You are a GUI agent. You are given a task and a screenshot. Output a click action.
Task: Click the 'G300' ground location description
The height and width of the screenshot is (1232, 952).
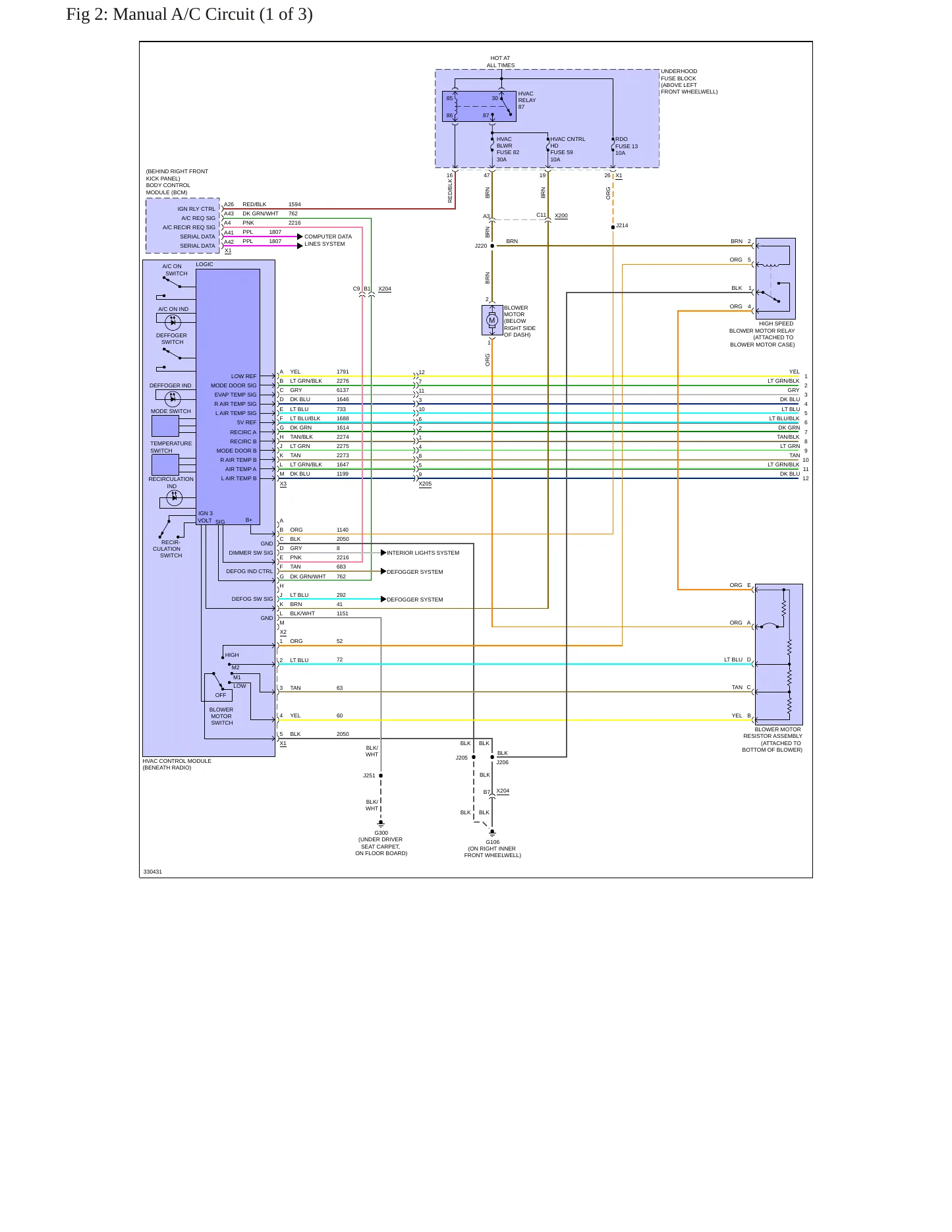coord(381,847)
